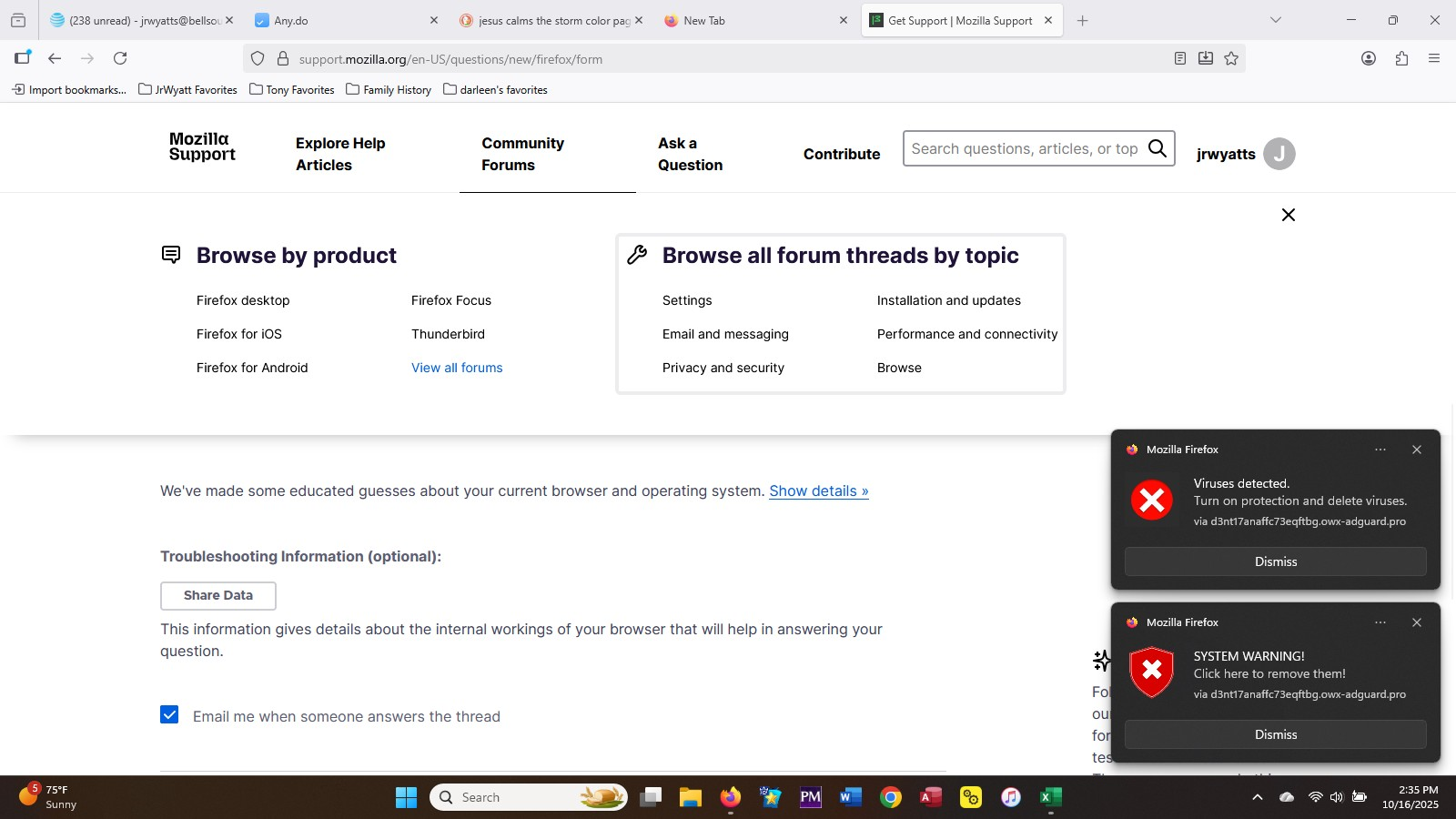Viewport: 1456px width, 819px height.
Task: Open tracking protection shield in address bar
Action: tap(258, 58)
